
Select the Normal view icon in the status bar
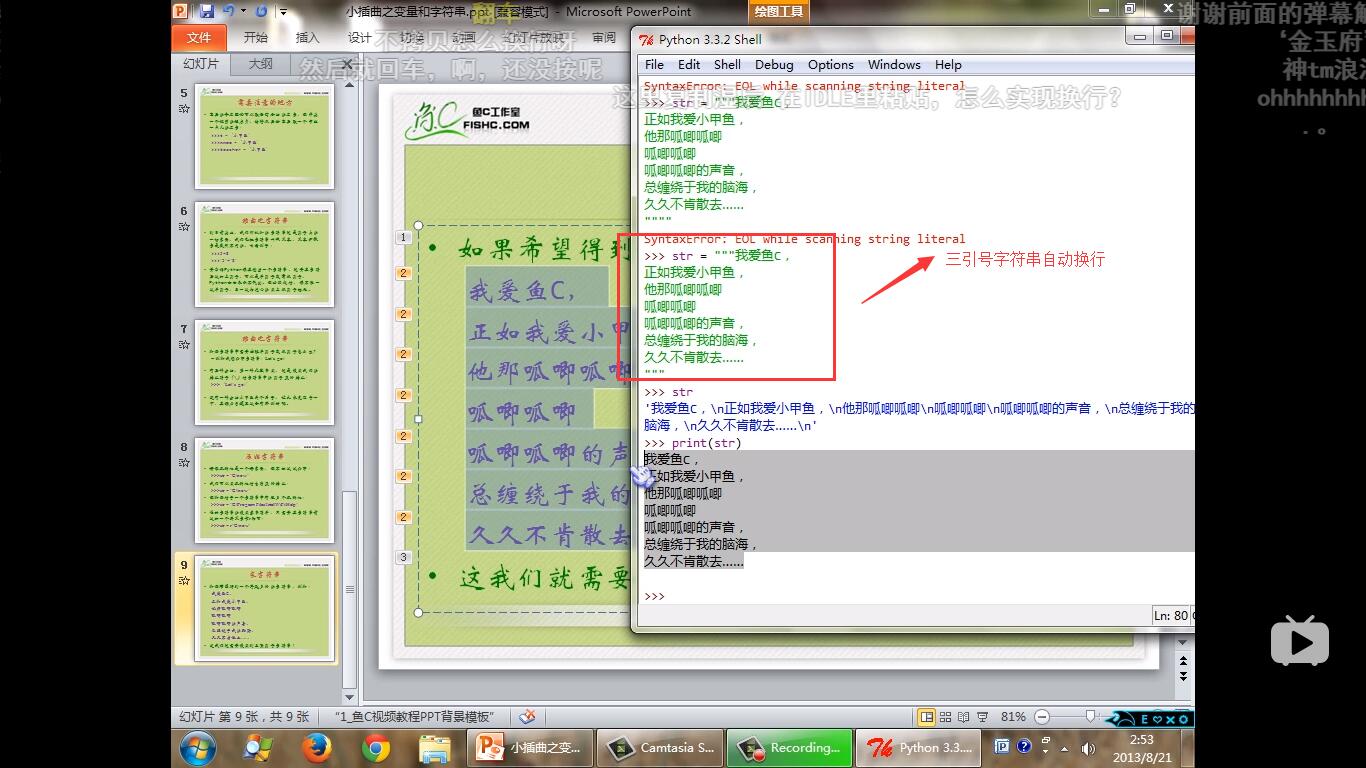tap(927, 717)
